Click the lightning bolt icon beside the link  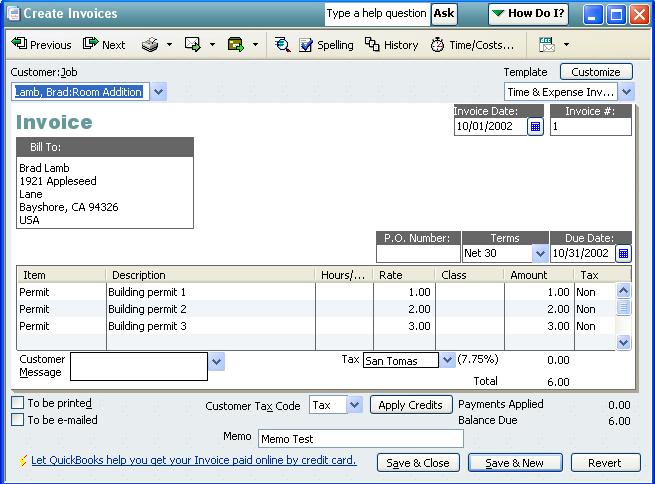pyautogui.click(x=23, y=460)
